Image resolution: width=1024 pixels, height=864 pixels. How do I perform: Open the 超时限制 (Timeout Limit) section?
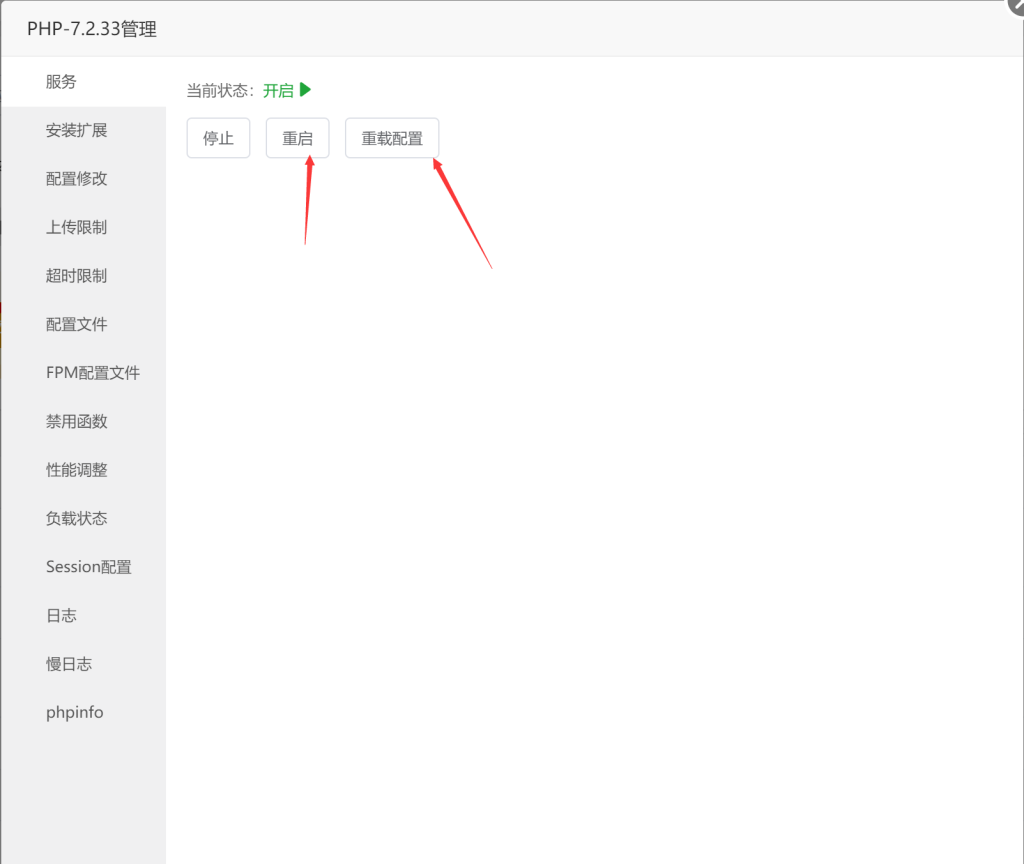[x=77, y=275]
